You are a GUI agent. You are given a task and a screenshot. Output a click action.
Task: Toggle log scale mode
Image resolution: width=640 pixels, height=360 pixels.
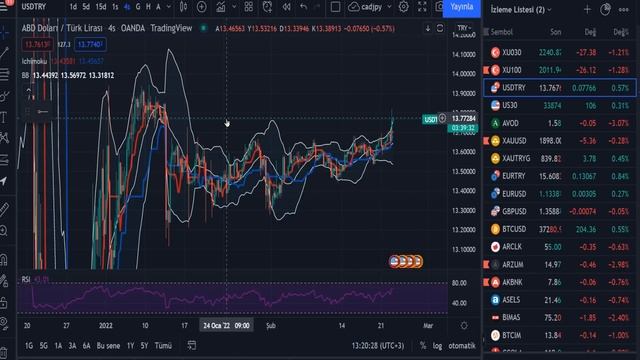pyautogui.click(x=437, y=346)
